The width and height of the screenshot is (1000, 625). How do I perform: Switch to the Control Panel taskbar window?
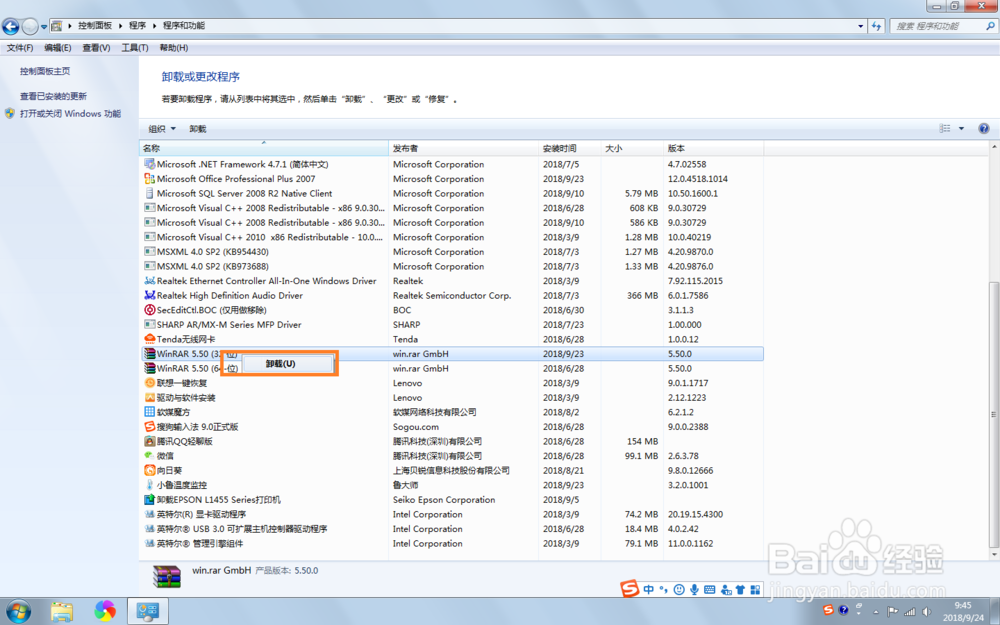147,611
